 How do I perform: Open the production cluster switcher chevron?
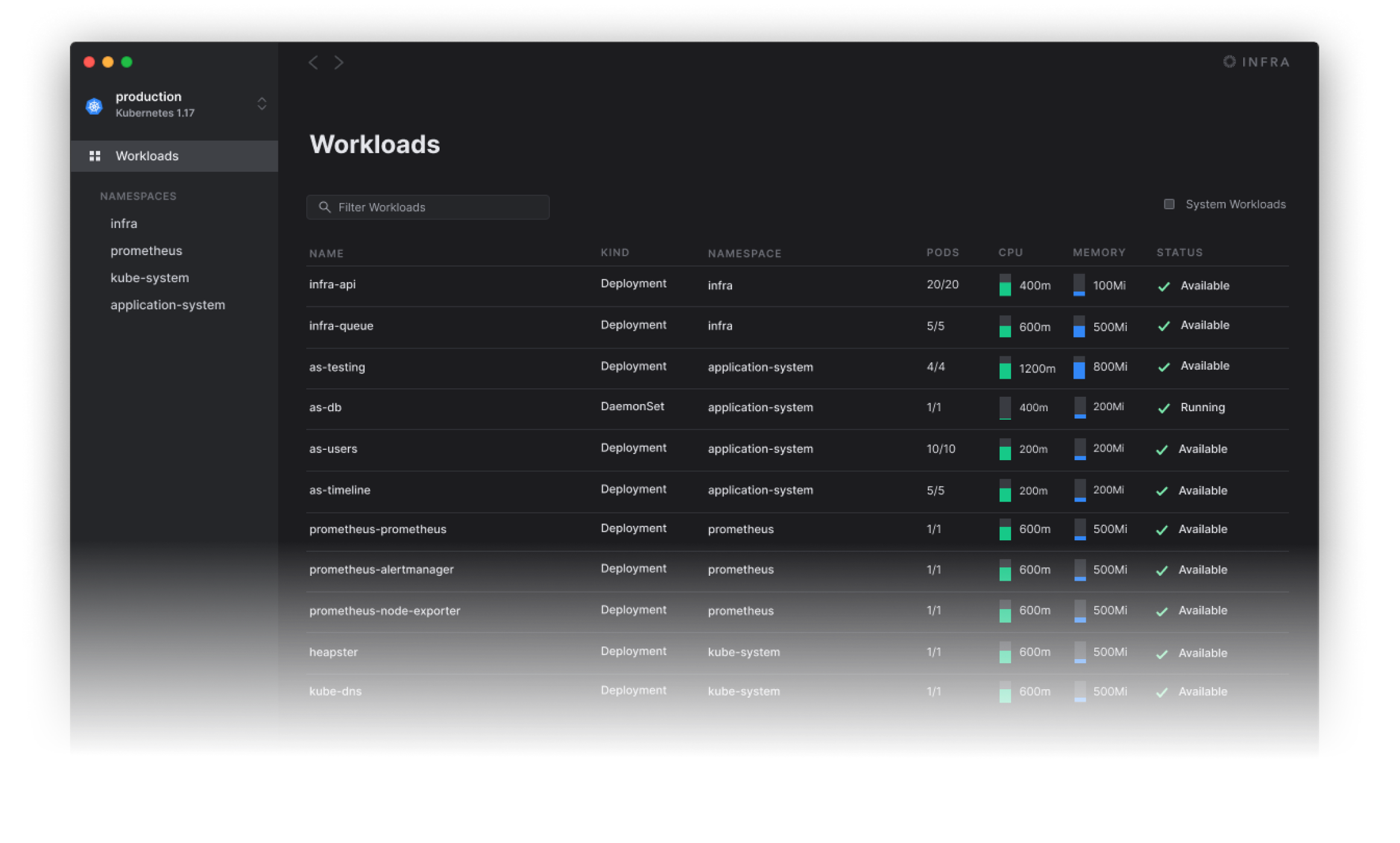pyautogui.click(x=262, y=104)
